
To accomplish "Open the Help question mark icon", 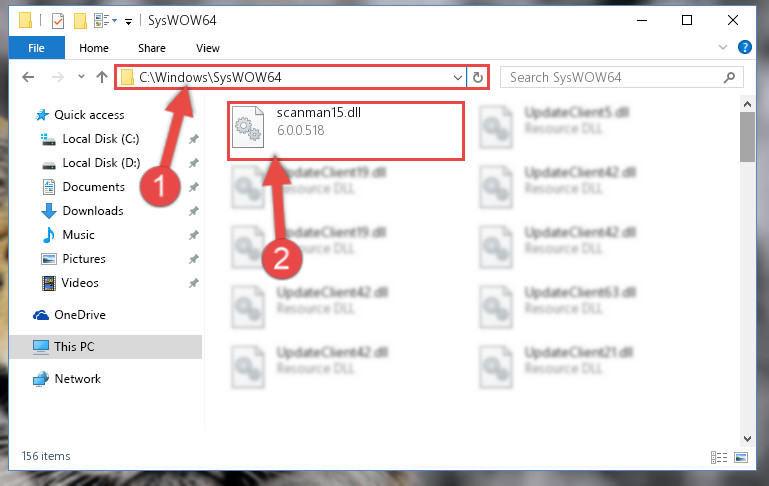I will point(744,48).
